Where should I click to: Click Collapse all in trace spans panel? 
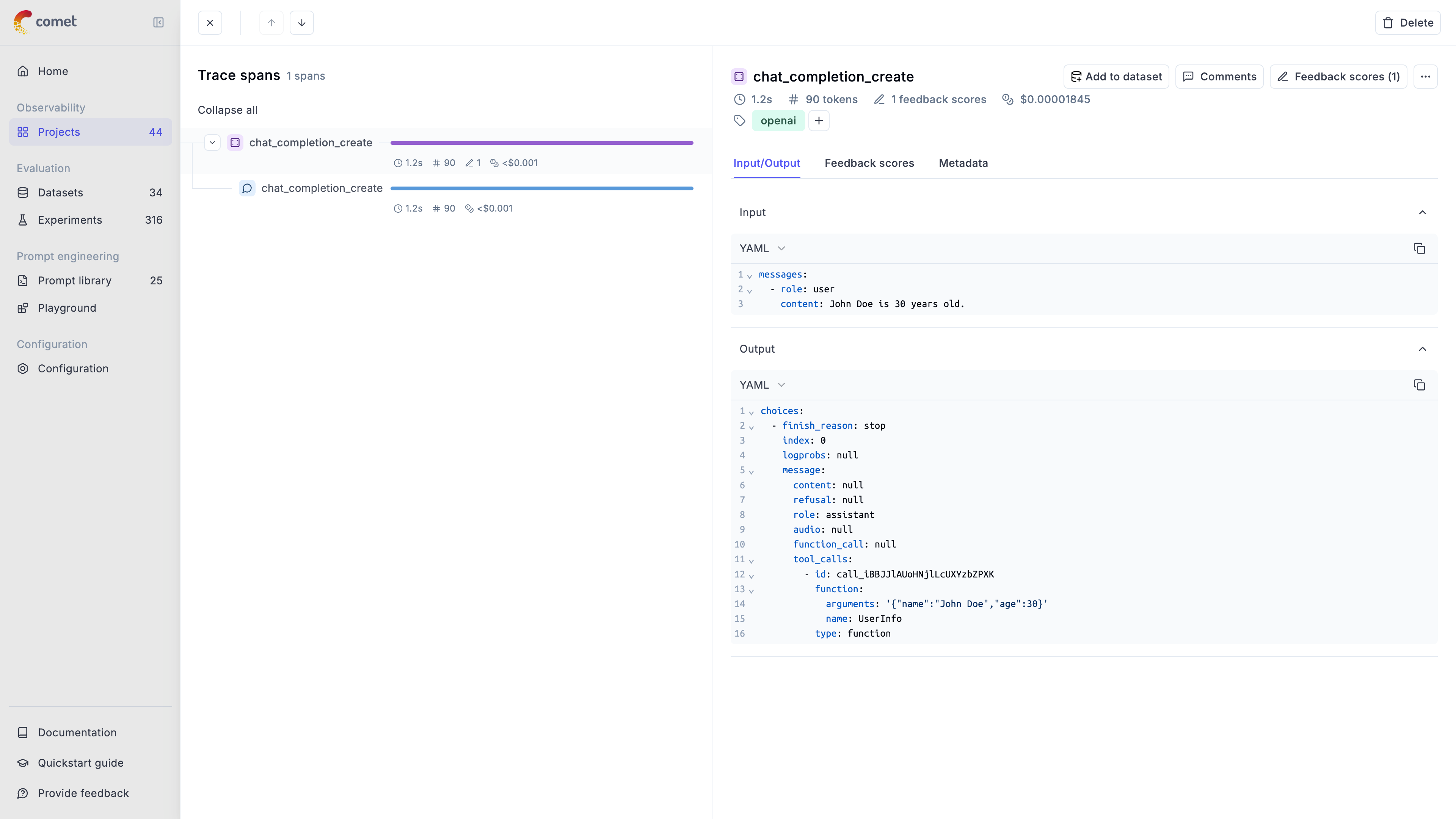227,110
